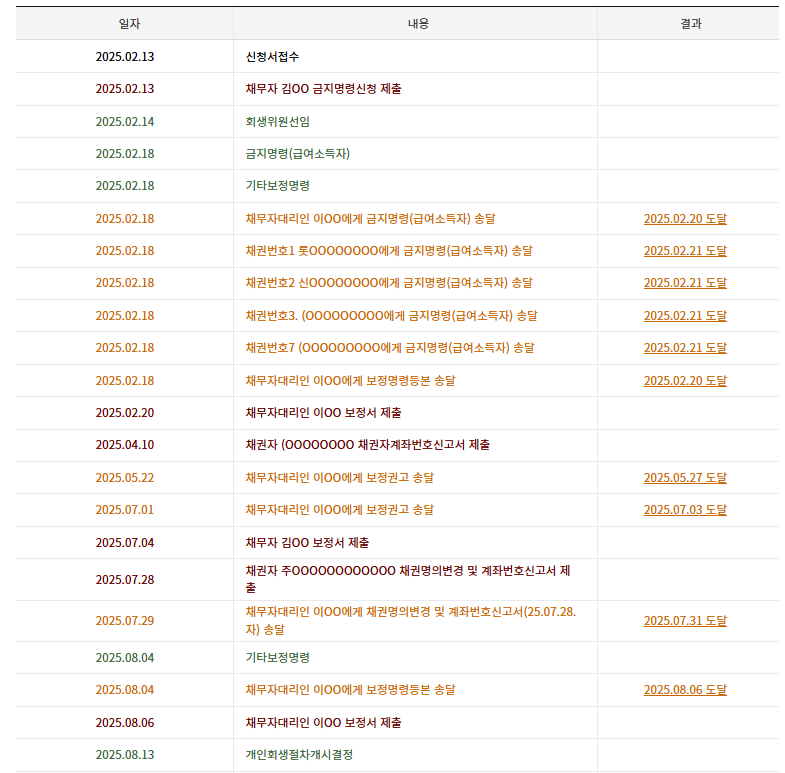Select 보정권고 송달 entry dated 2025.05.22
This screenshot has width=785, height=773.
[x=339, y=478]
